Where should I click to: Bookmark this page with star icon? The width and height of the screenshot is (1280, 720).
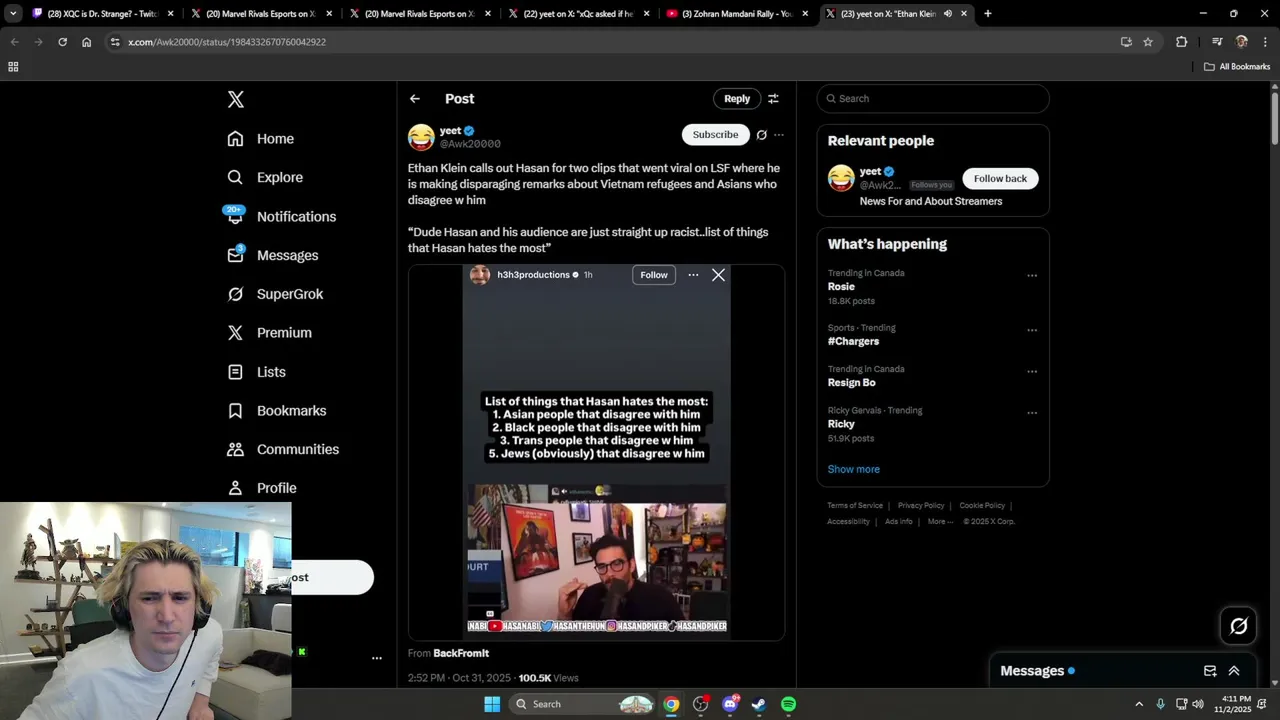pyautogui.click(x=1148, y=42)
